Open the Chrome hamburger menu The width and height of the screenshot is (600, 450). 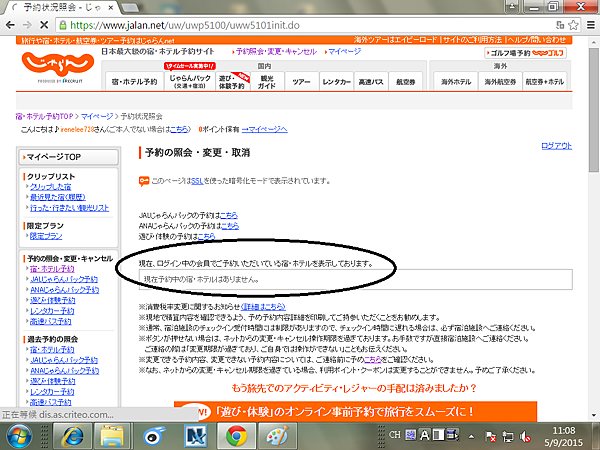[x=591, y=25]
